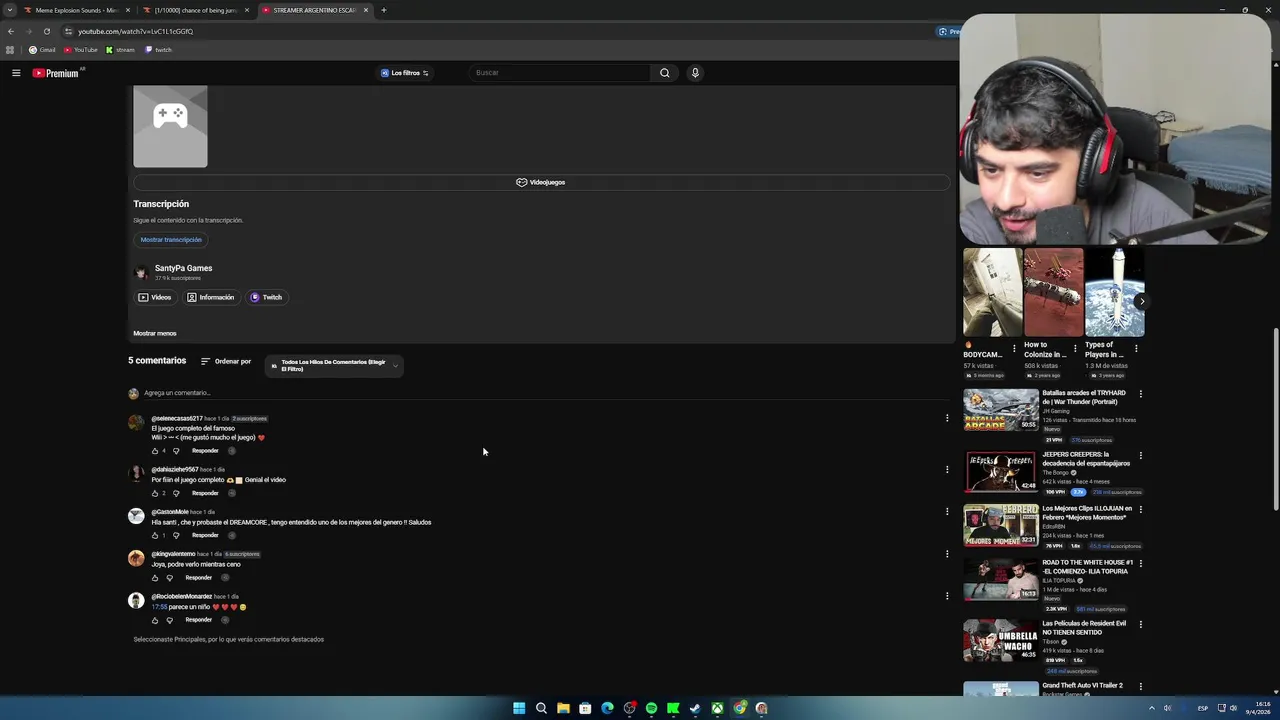The width and height of the screenshot is (1280, 720).
Task: Open the channel Twitch link
Action: (266, 297)
